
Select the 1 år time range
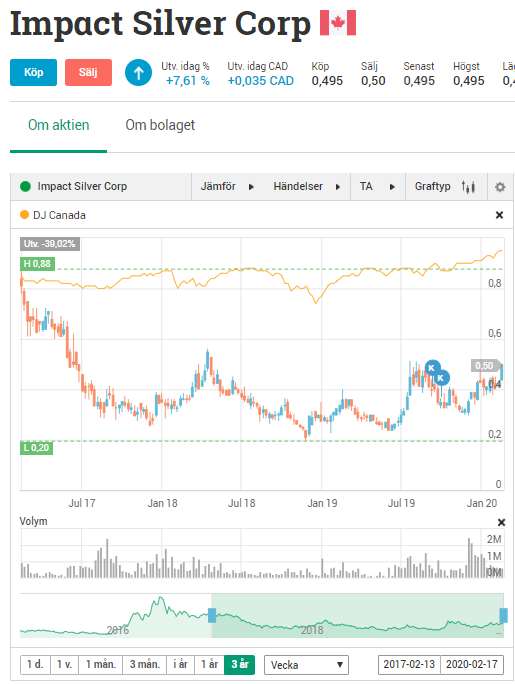pos(209,665)
